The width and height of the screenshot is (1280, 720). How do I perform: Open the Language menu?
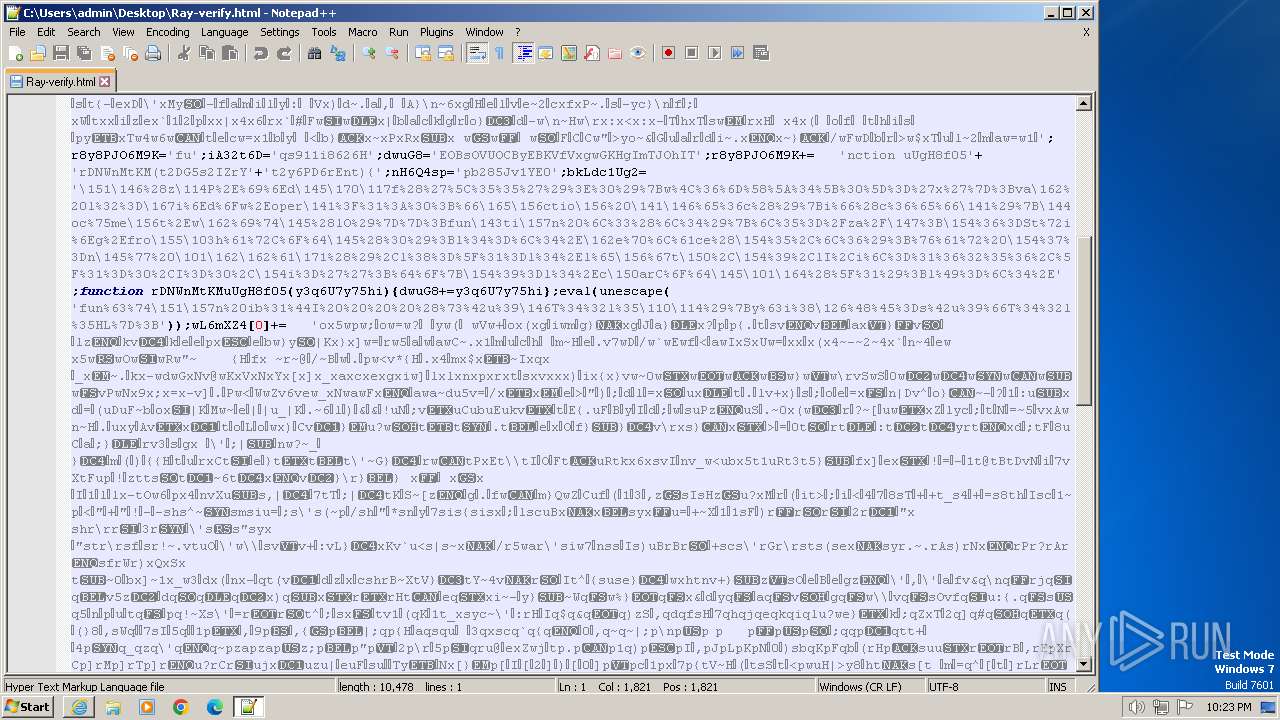224,32
